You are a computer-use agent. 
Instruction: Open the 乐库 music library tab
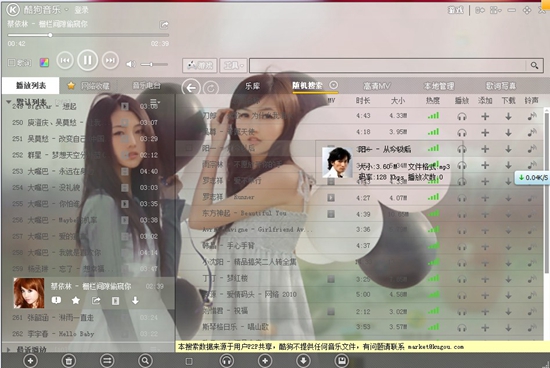(253, 86)
